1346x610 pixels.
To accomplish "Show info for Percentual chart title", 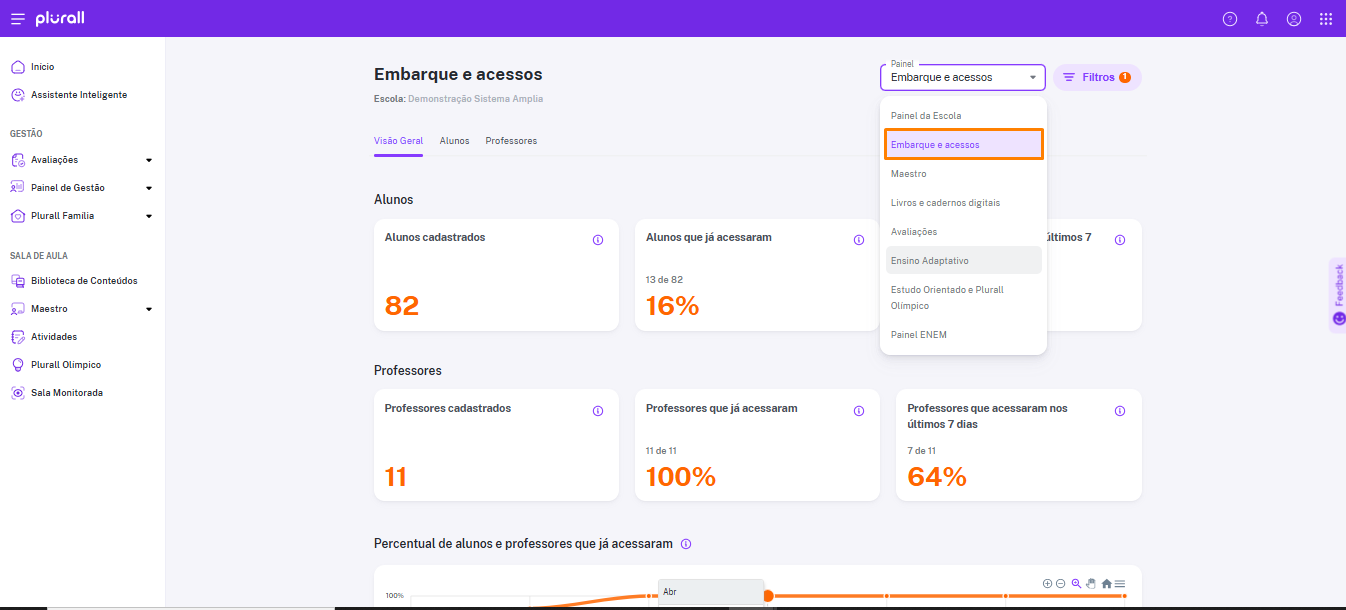I will (x=686, y=544).
